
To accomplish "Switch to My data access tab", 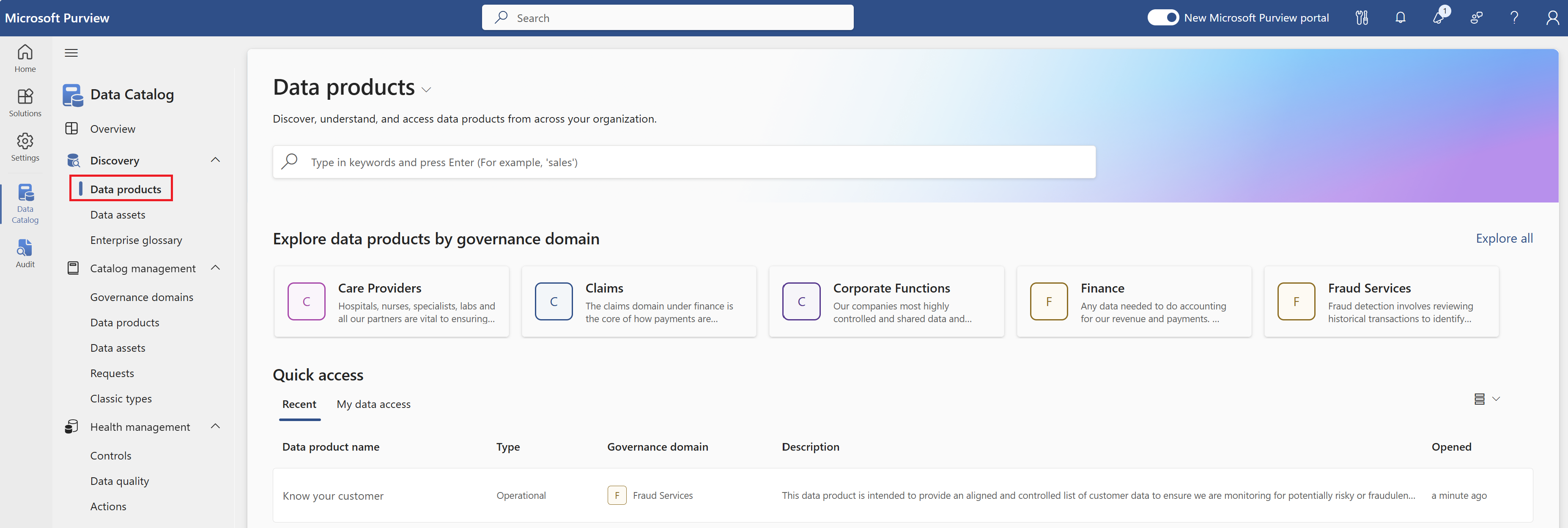I will tap(373, 404).
